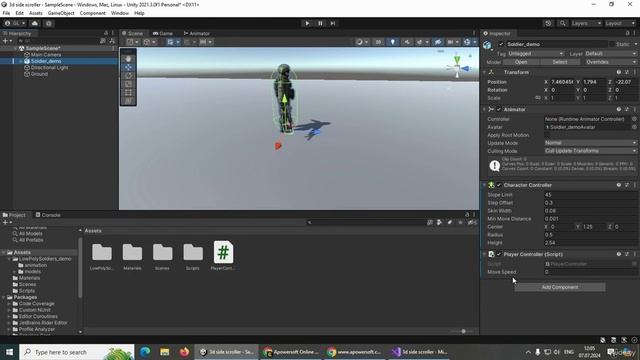Open the Window menu
The width and height of the screenshot is (640, 360).
120,13
